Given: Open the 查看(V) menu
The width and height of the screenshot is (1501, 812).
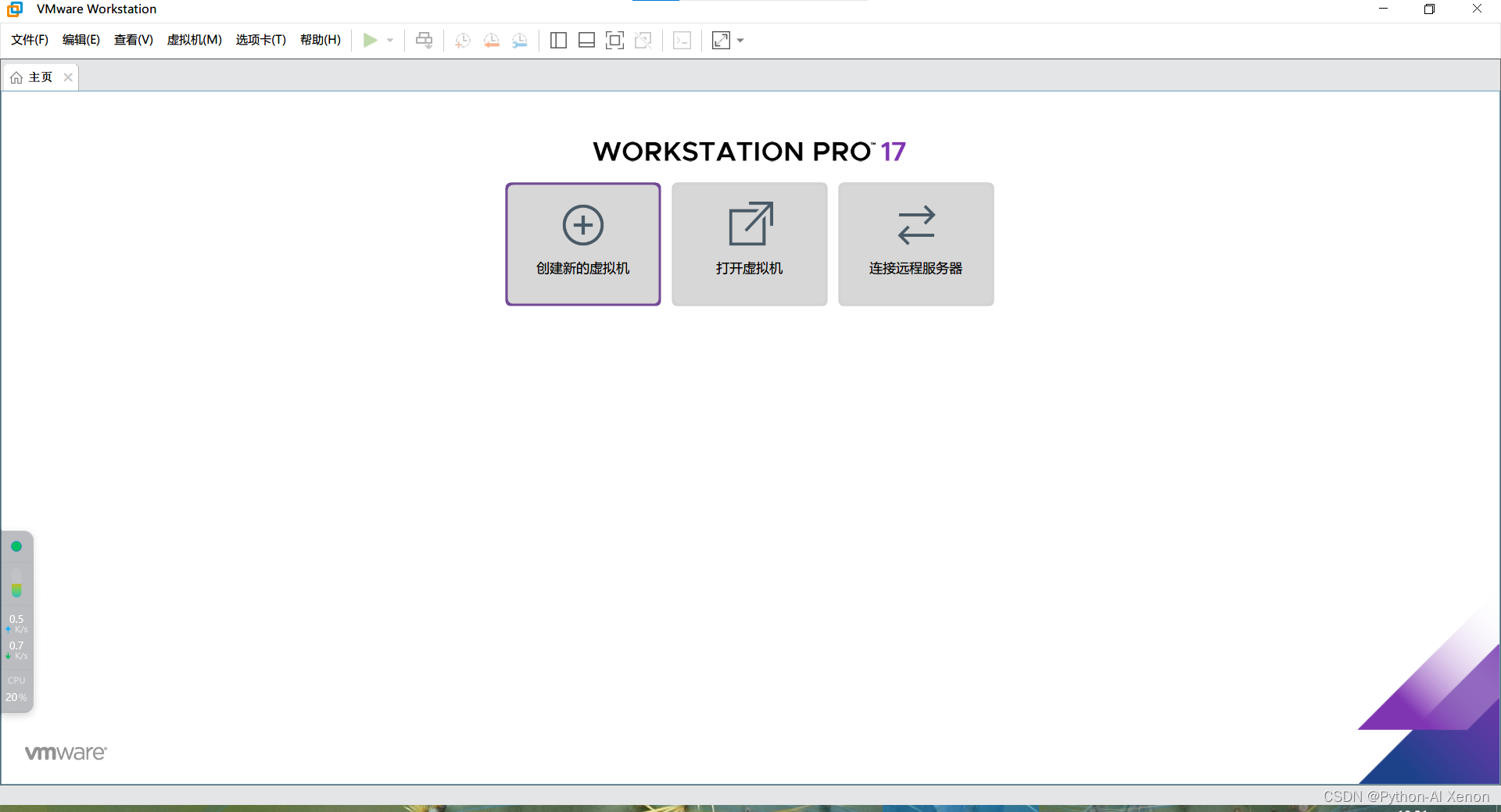Looking at the screenshot, I should pyautogui.click(x=134, y=40).
